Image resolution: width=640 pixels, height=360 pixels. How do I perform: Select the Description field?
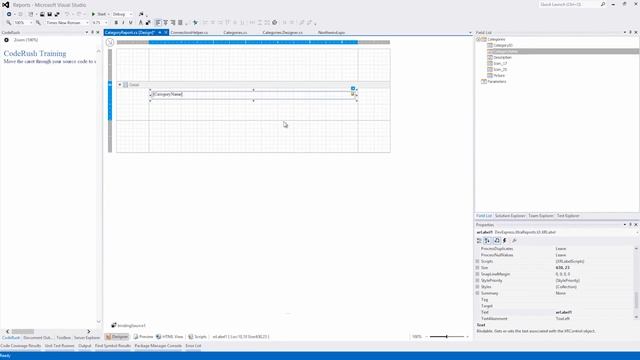[x=502, y=58]
